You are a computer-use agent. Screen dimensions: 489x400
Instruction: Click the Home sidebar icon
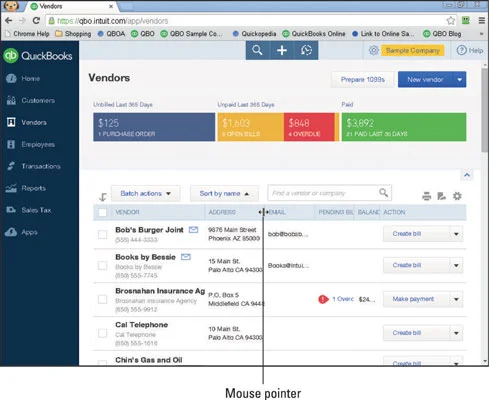pos(11,78)
